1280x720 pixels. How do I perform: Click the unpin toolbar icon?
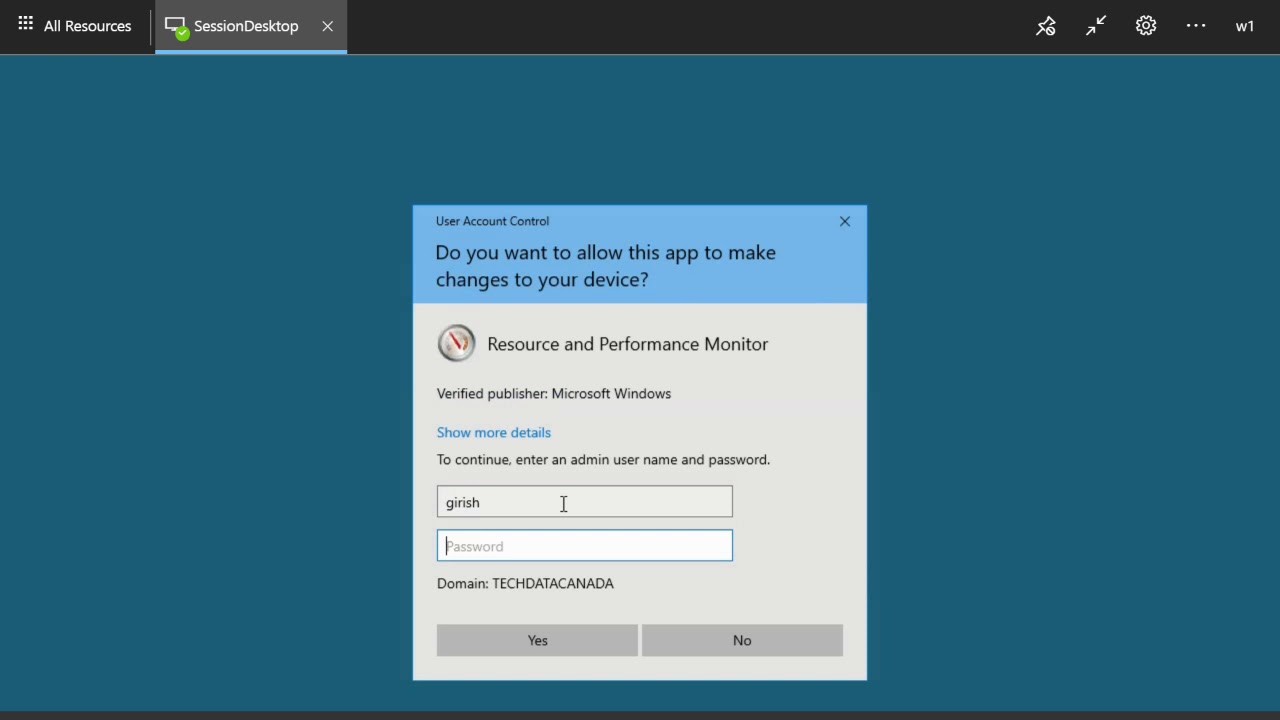[1046, 26]
